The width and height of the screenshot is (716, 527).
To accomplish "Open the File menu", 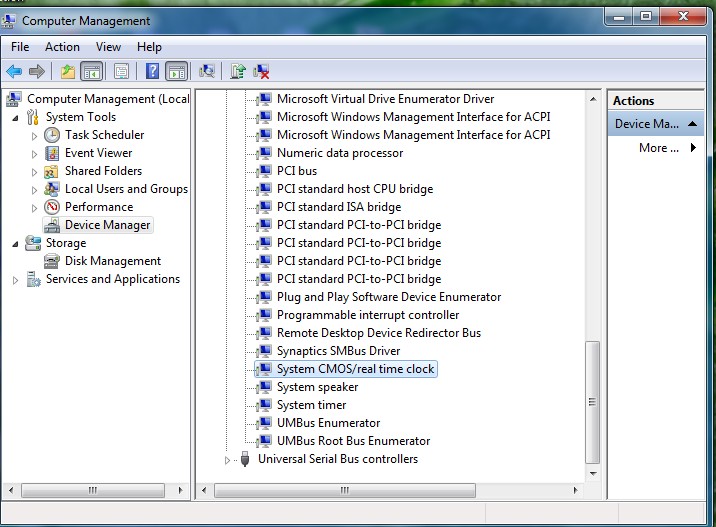I will click(x=20, y=47).
